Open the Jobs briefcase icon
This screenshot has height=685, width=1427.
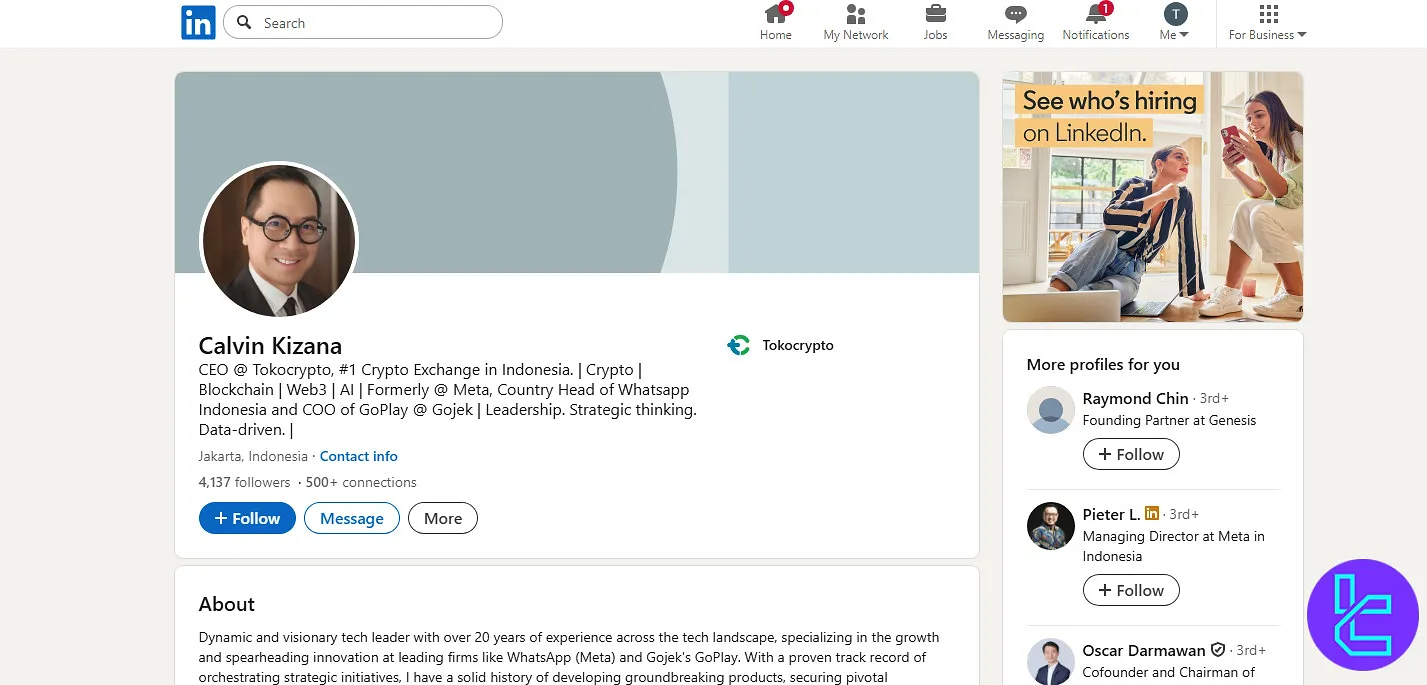click(x=936, y=13)
